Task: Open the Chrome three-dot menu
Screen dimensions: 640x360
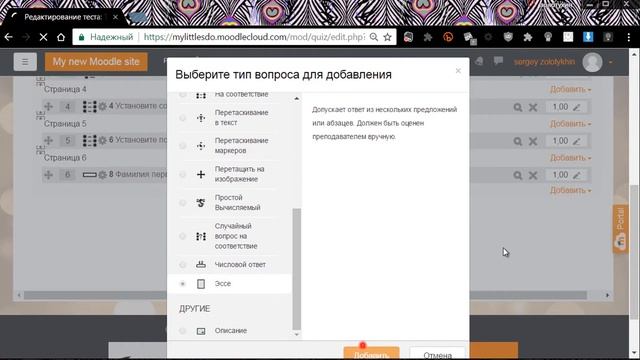Action: tap(629, 37)
